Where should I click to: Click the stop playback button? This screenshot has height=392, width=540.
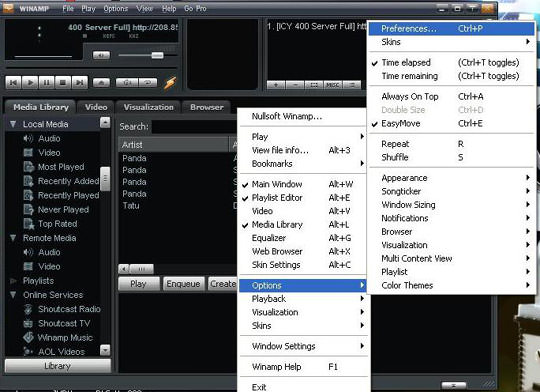[x=63, y=83]
